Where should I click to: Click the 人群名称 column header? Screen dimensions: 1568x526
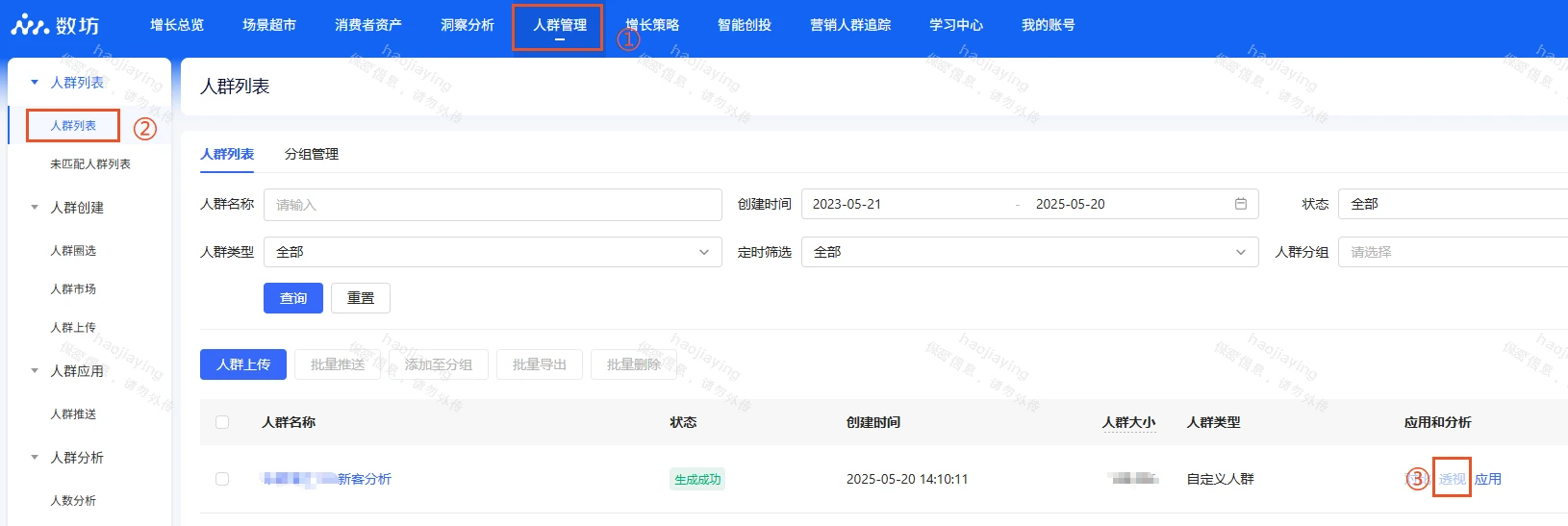click(x=289, y=422)
